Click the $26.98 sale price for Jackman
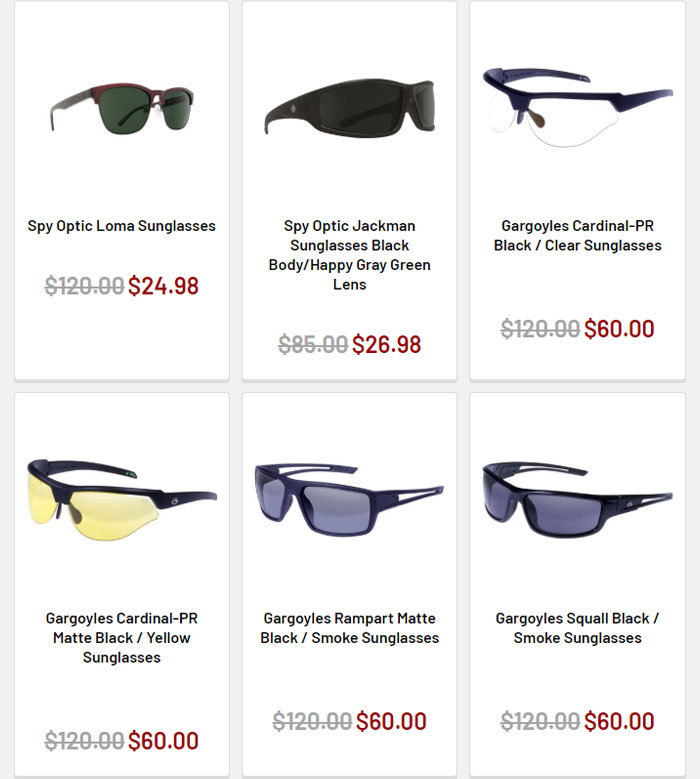Screen dimensions: 700x779 pyautogui.click(x=387, y=344)
